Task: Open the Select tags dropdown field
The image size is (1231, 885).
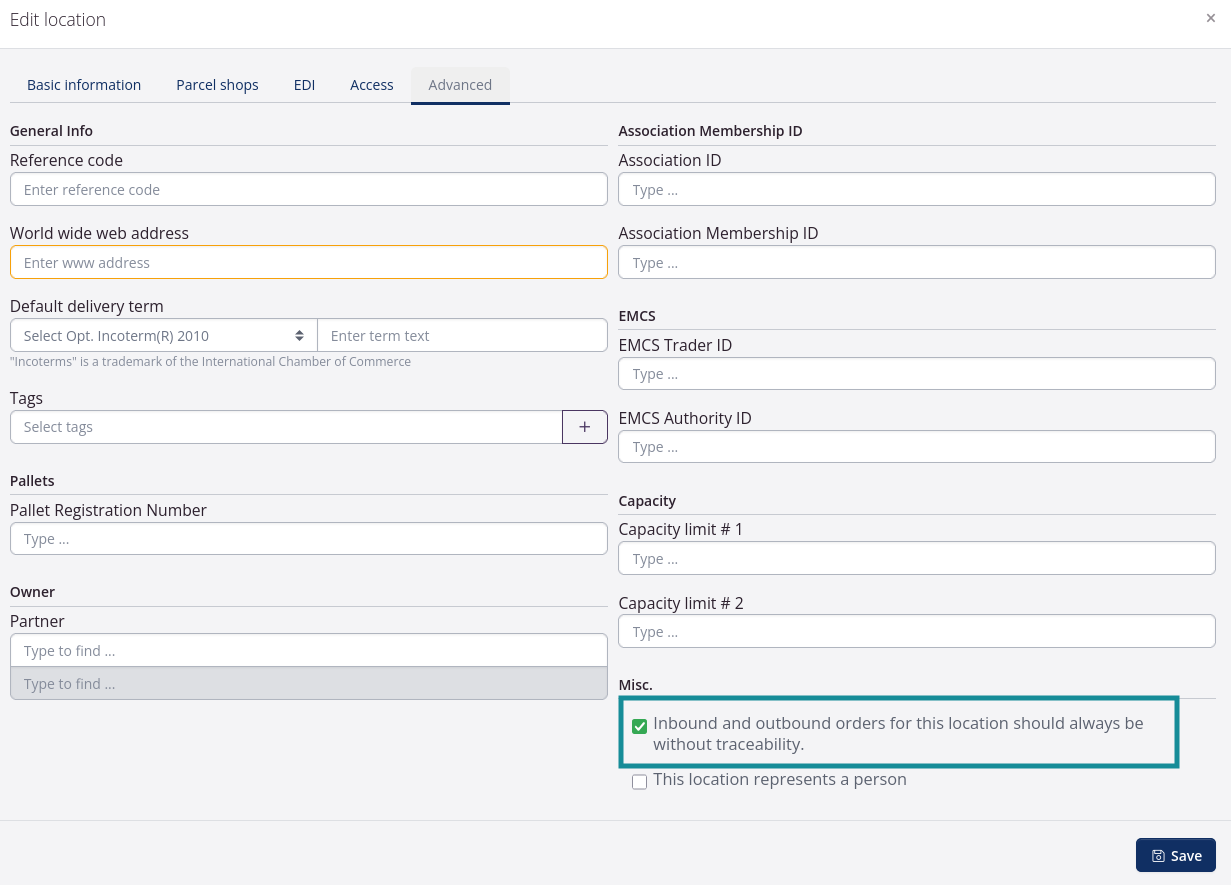Action: 285,427
